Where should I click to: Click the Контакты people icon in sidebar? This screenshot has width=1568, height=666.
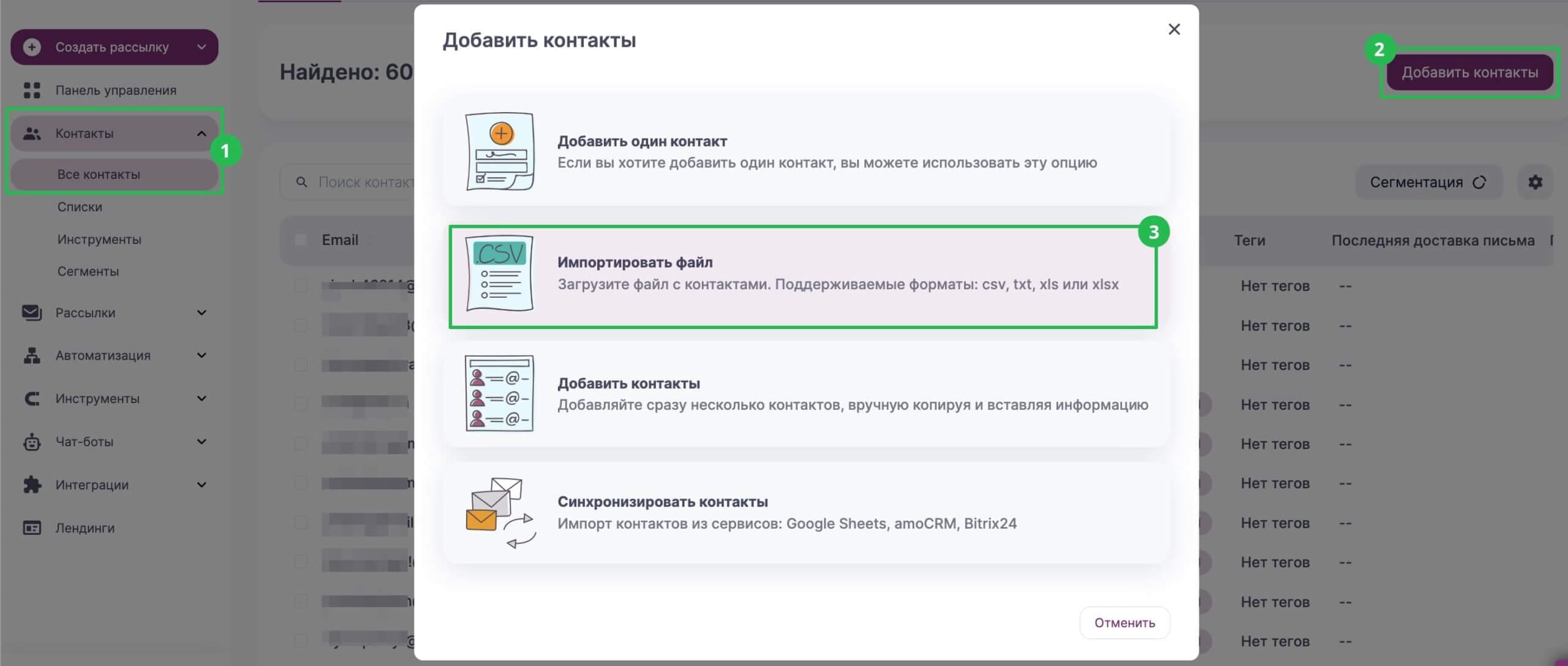(32, 134)
